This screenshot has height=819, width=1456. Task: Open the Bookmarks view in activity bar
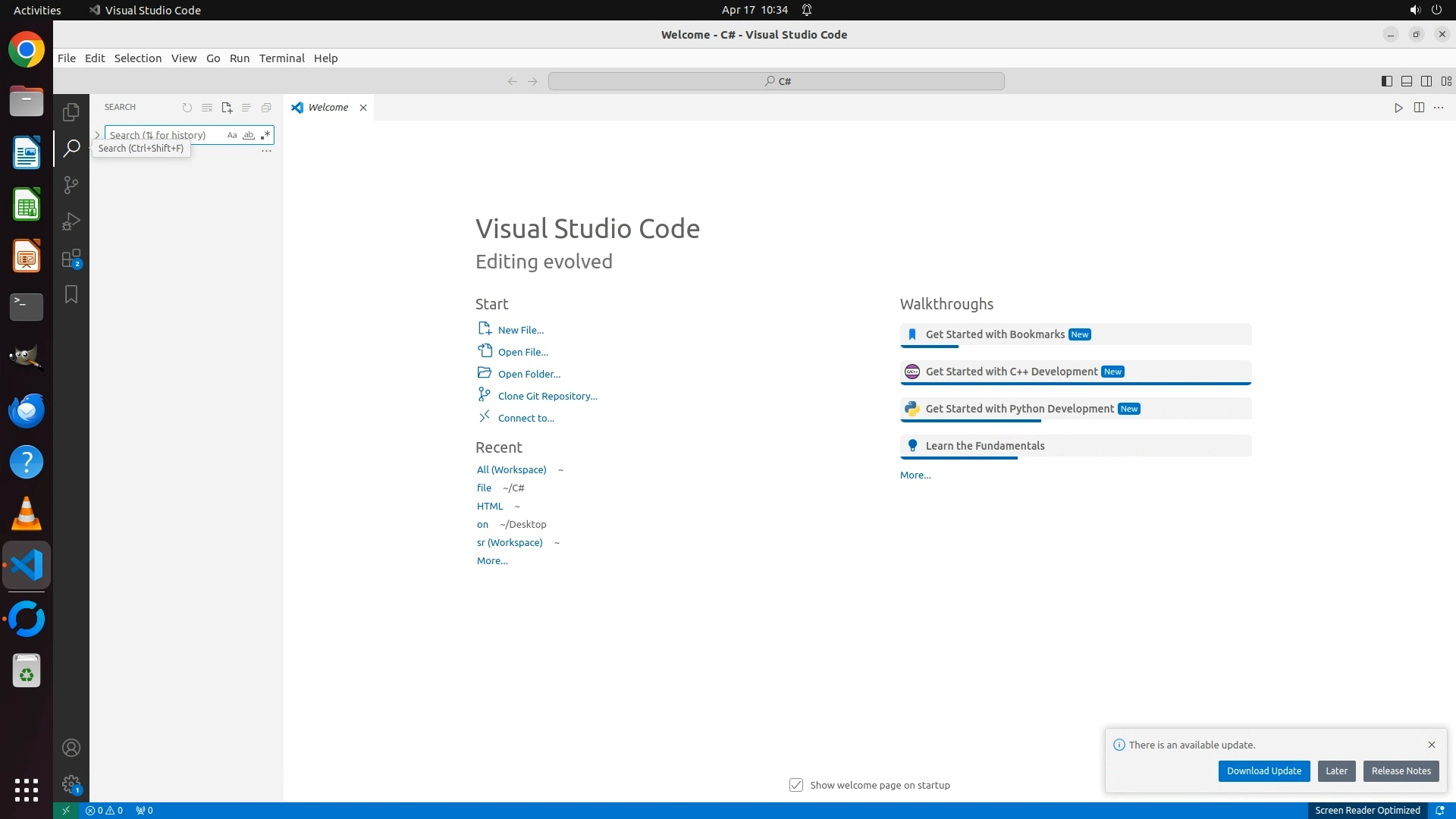71,294
